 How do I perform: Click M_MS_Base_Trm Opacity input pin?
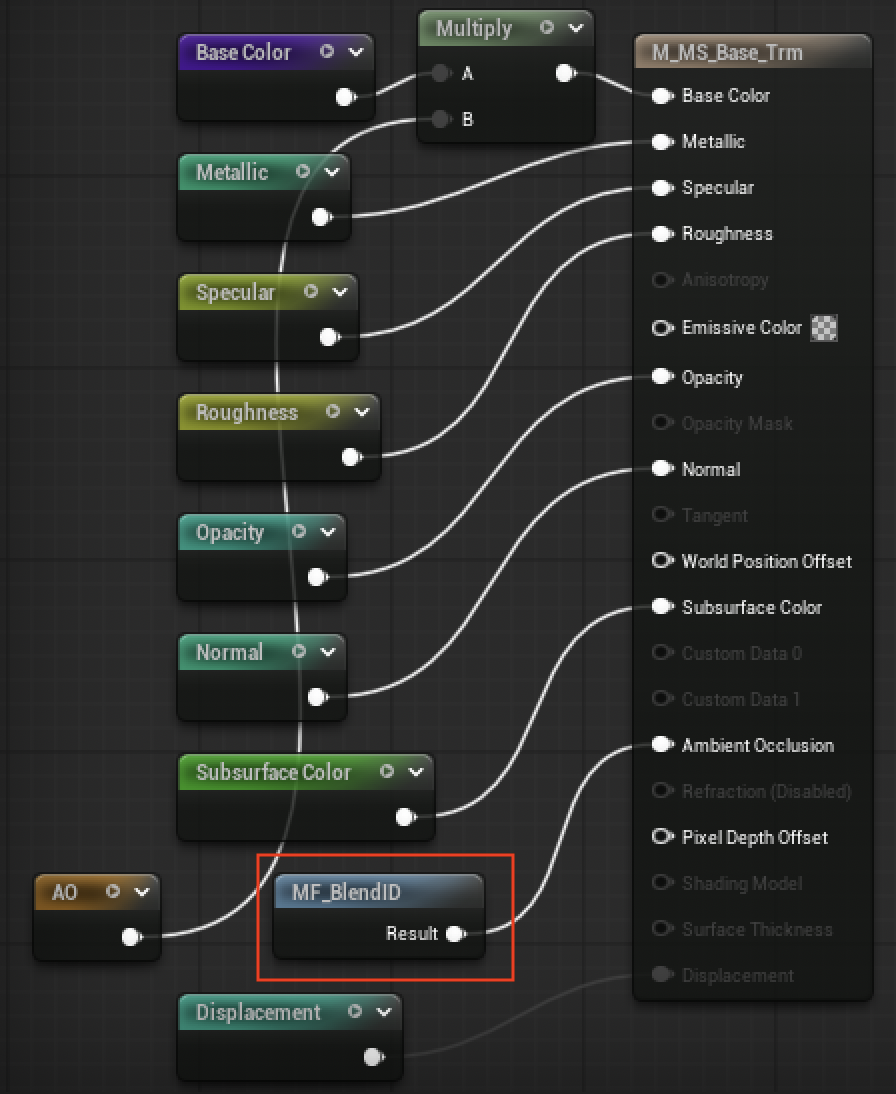click(x=662, y=377)
